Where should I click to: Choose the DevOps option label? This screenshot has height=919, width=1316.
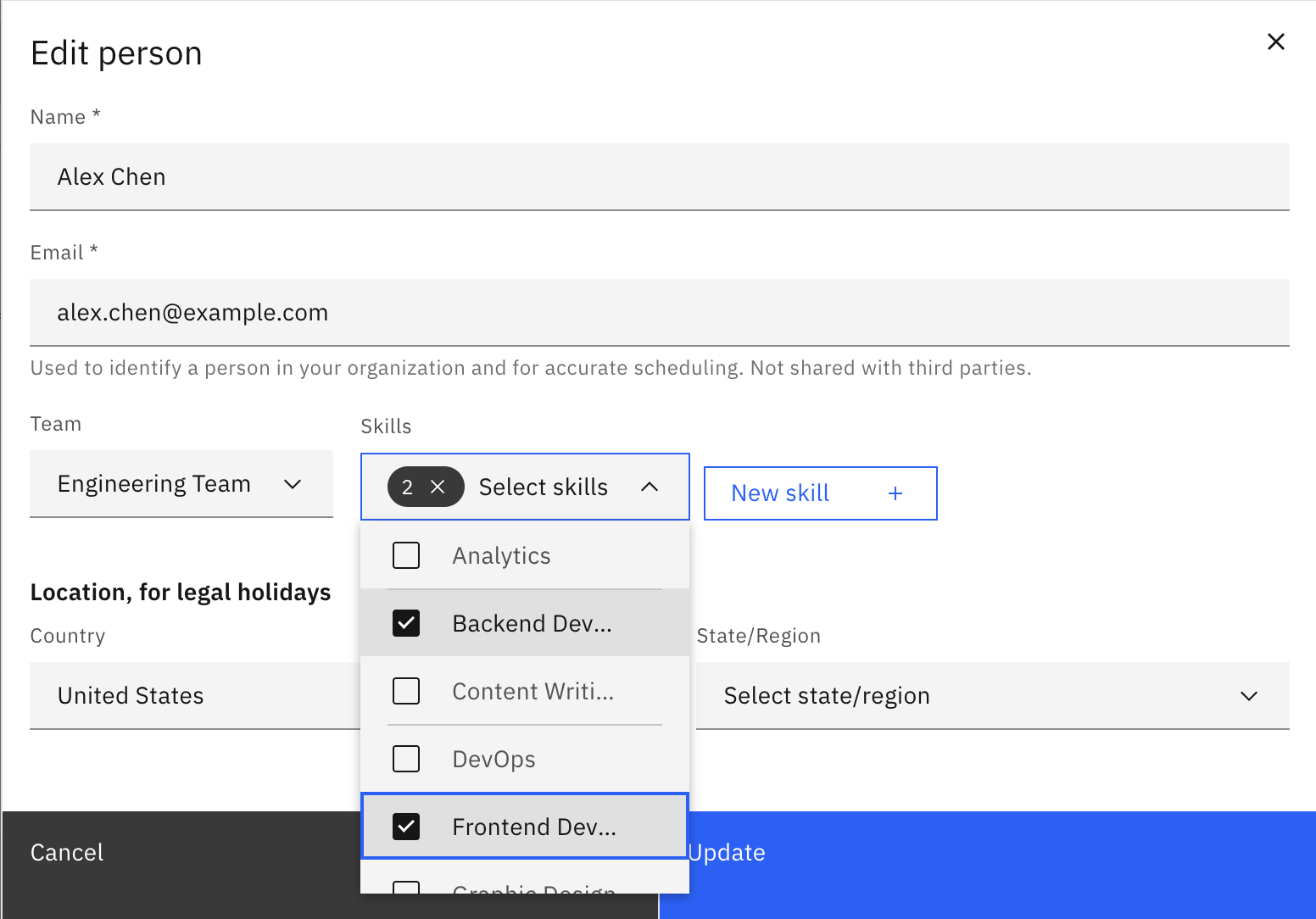tap(493, 759)
